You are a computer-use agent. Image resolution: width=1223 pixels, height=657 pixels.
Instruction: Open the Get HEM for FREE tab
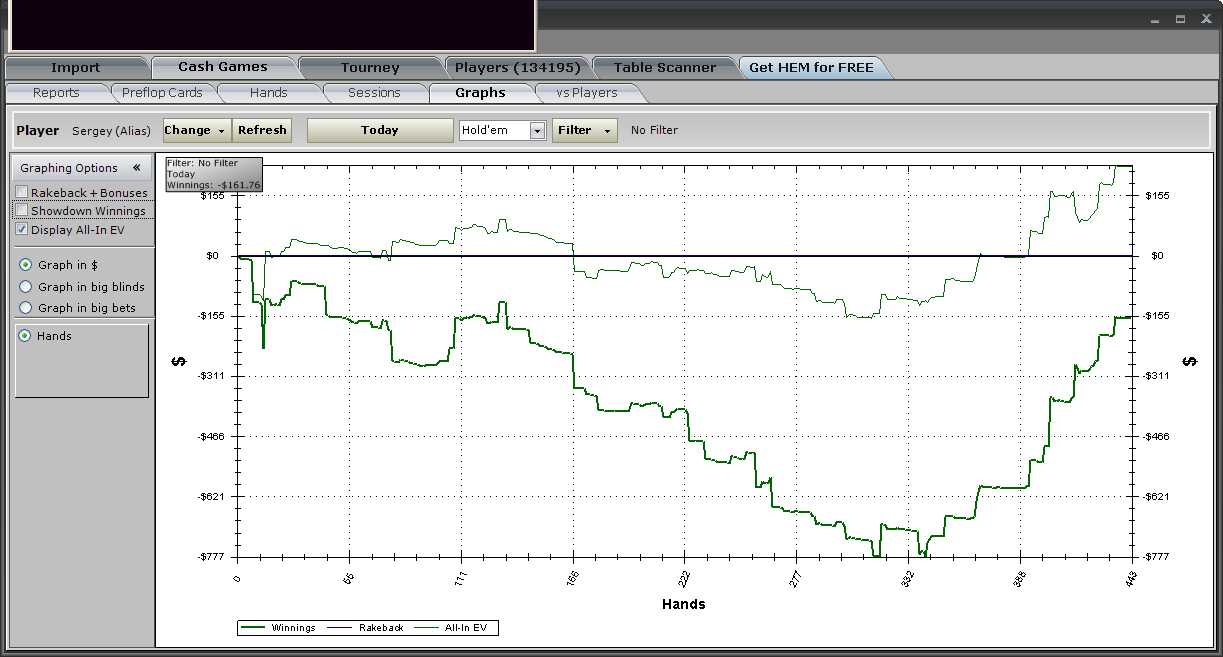[x=811, y=68]
